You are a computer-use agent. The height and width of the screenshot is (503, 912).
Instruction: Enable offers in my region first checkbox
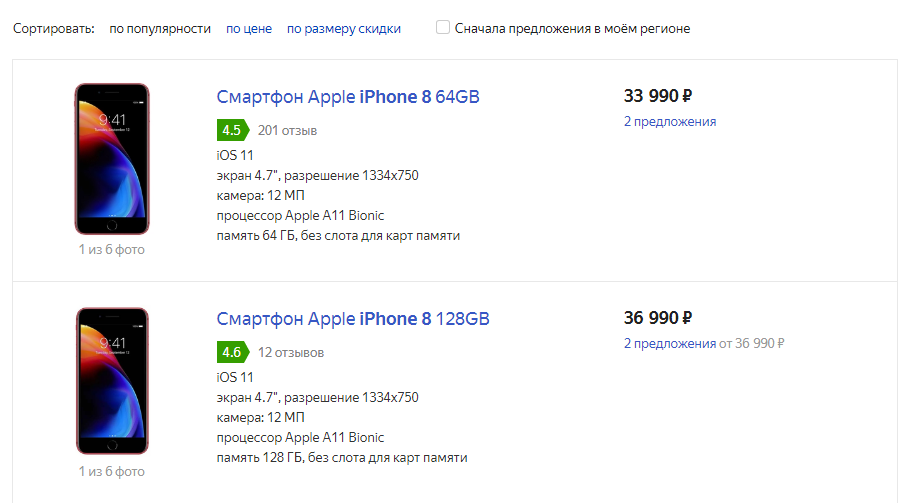(443, 28)
